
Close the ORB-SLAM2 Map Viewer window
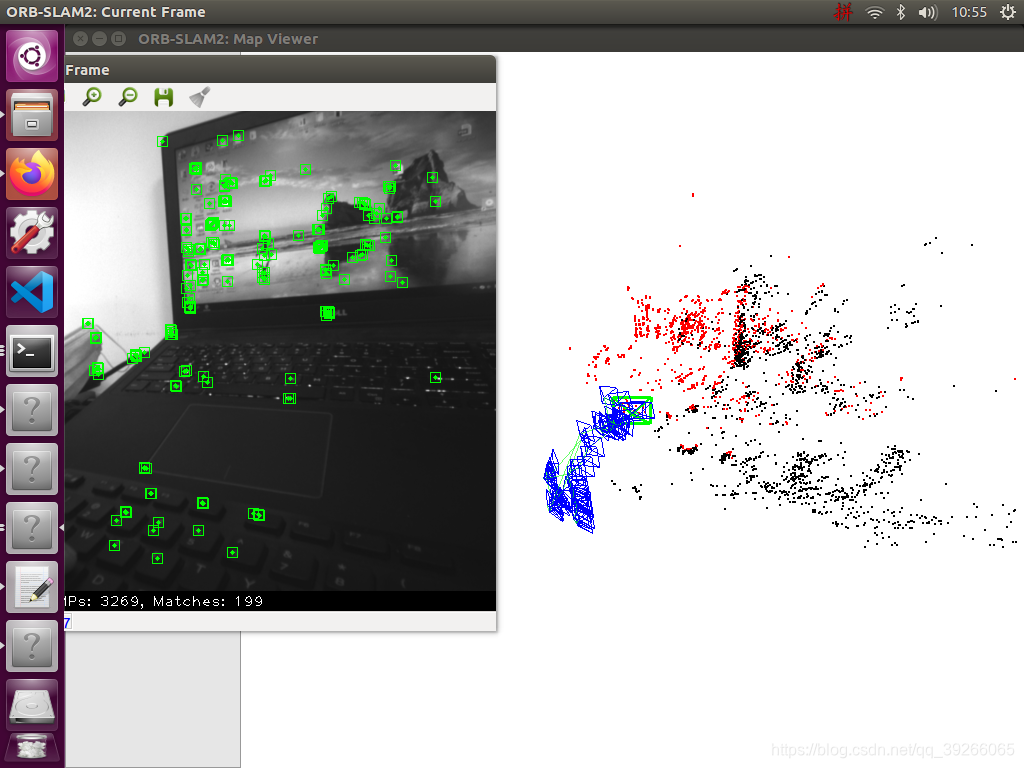[x=80, y=39]
